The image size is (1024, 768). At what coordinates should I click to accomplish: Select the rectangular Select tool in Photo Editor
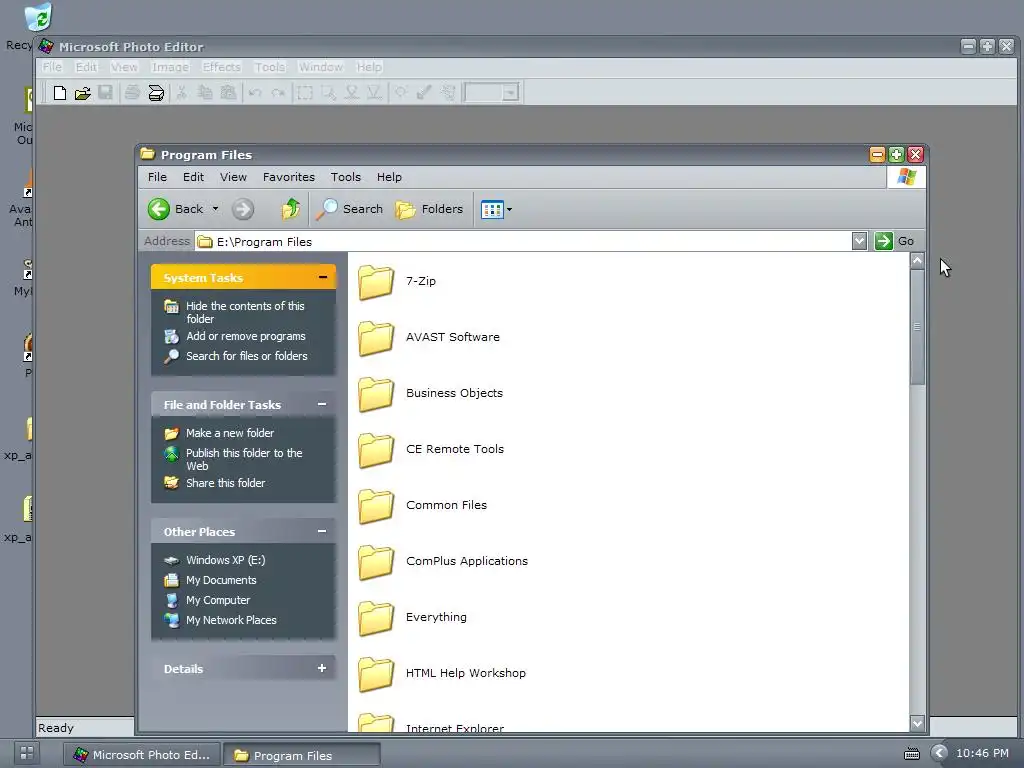[305, 93]
